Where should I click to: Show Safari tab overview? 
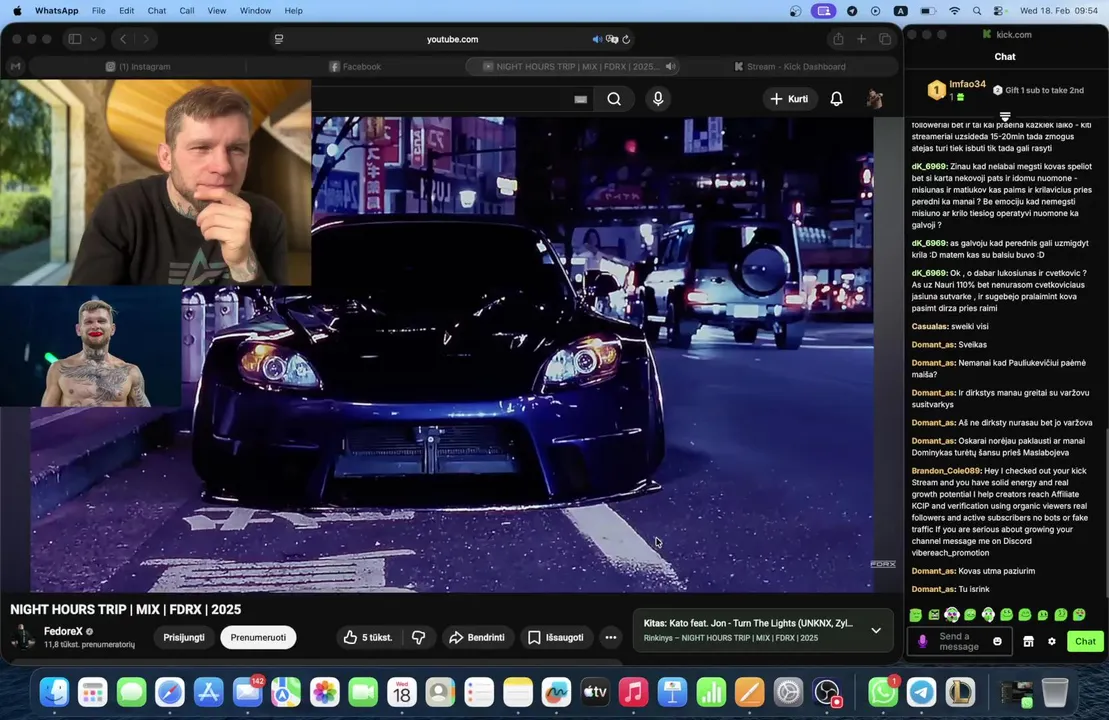point(885,40)
